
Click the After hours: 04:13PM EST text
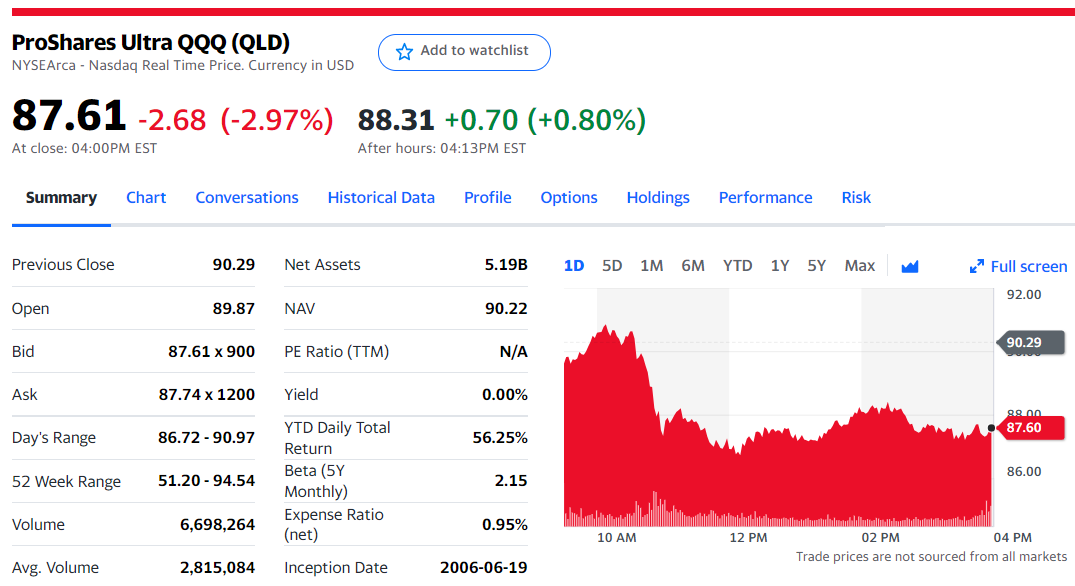pos(442,148)
